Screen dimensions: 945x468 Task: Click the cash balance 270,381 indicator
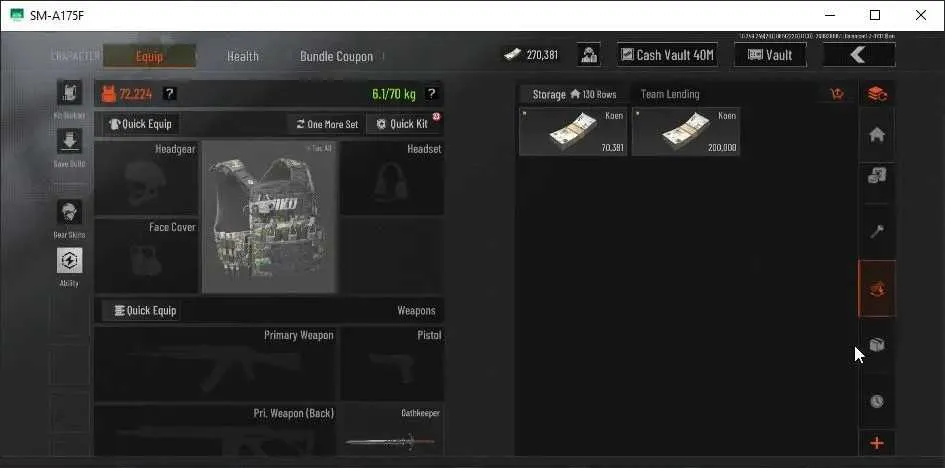532,55
